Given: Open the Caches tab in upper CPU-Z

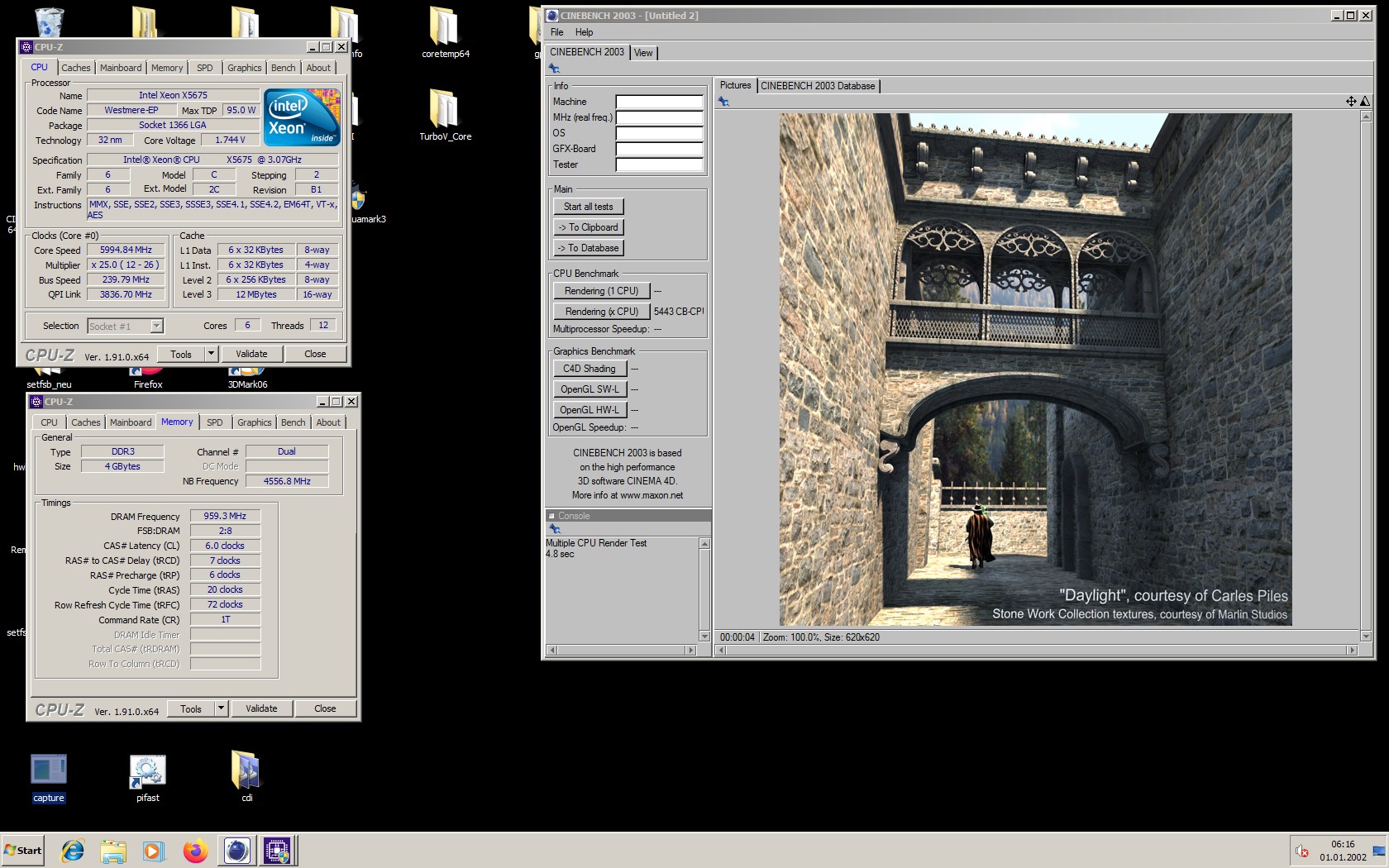Looking at the screenshot, I should (76, 68).
